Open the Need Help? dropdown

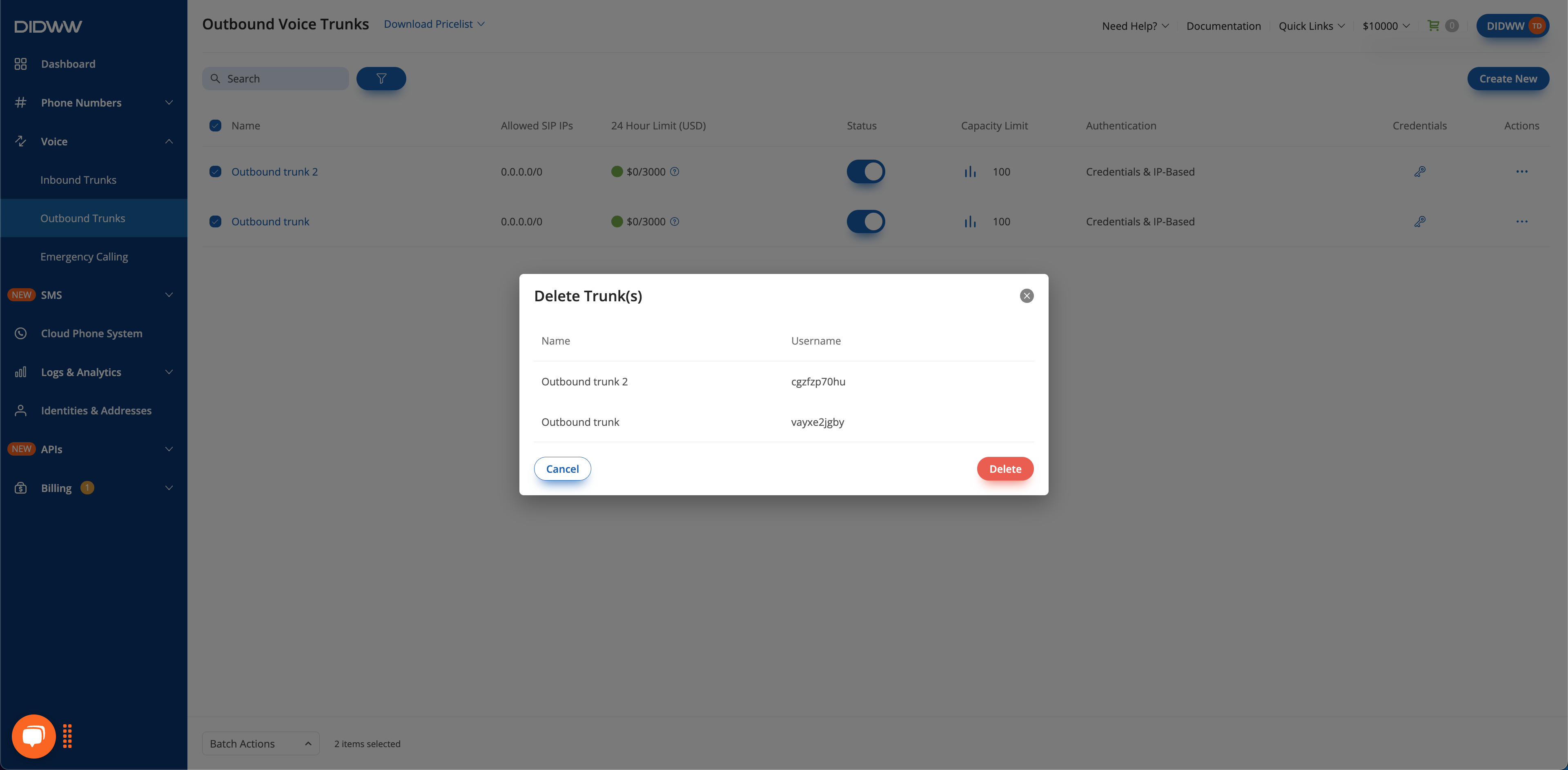[1135, 26]
